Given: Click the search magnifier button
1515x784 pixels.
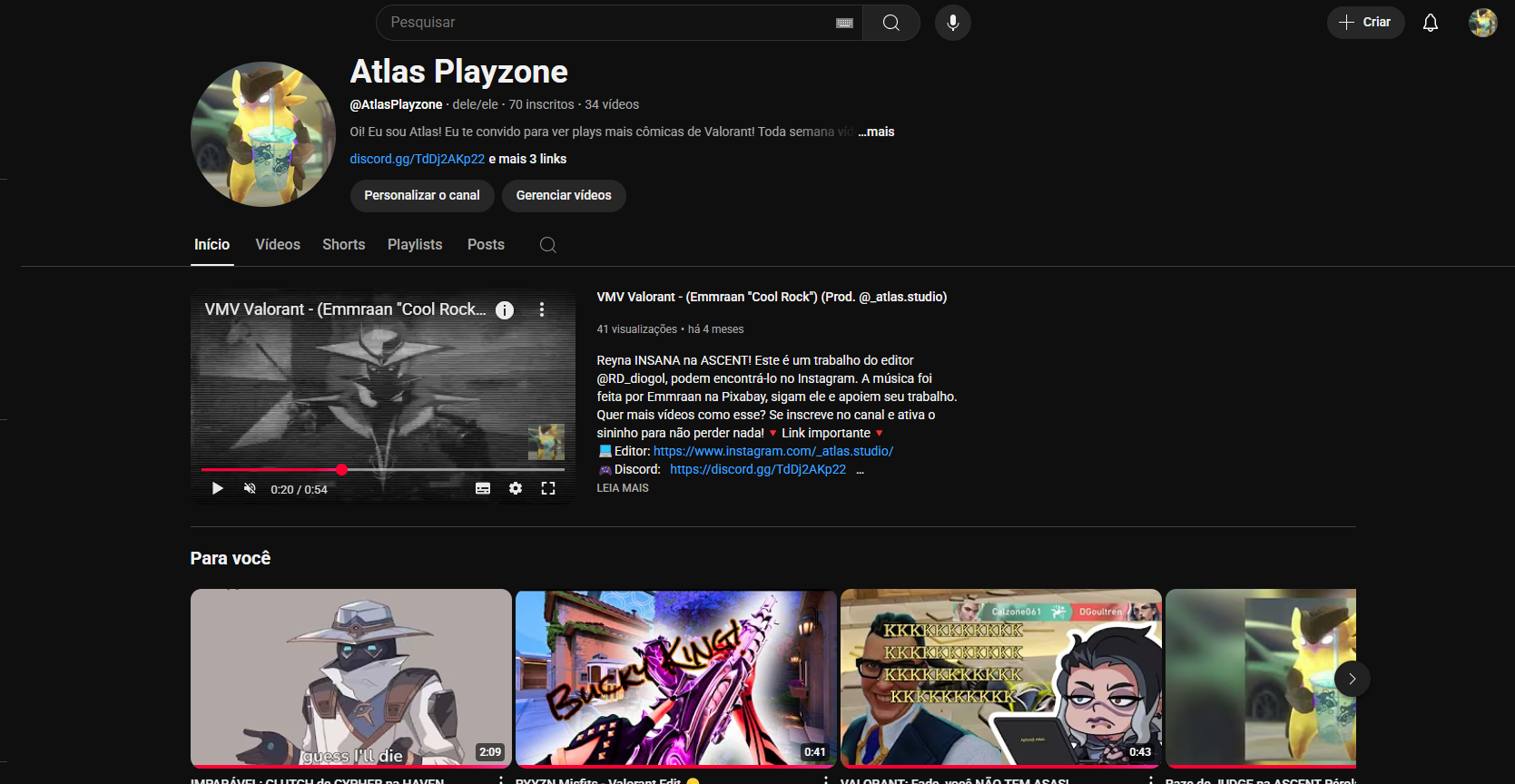Looking at the screenshot, I should pyautogui.click(x=890, y=23).
